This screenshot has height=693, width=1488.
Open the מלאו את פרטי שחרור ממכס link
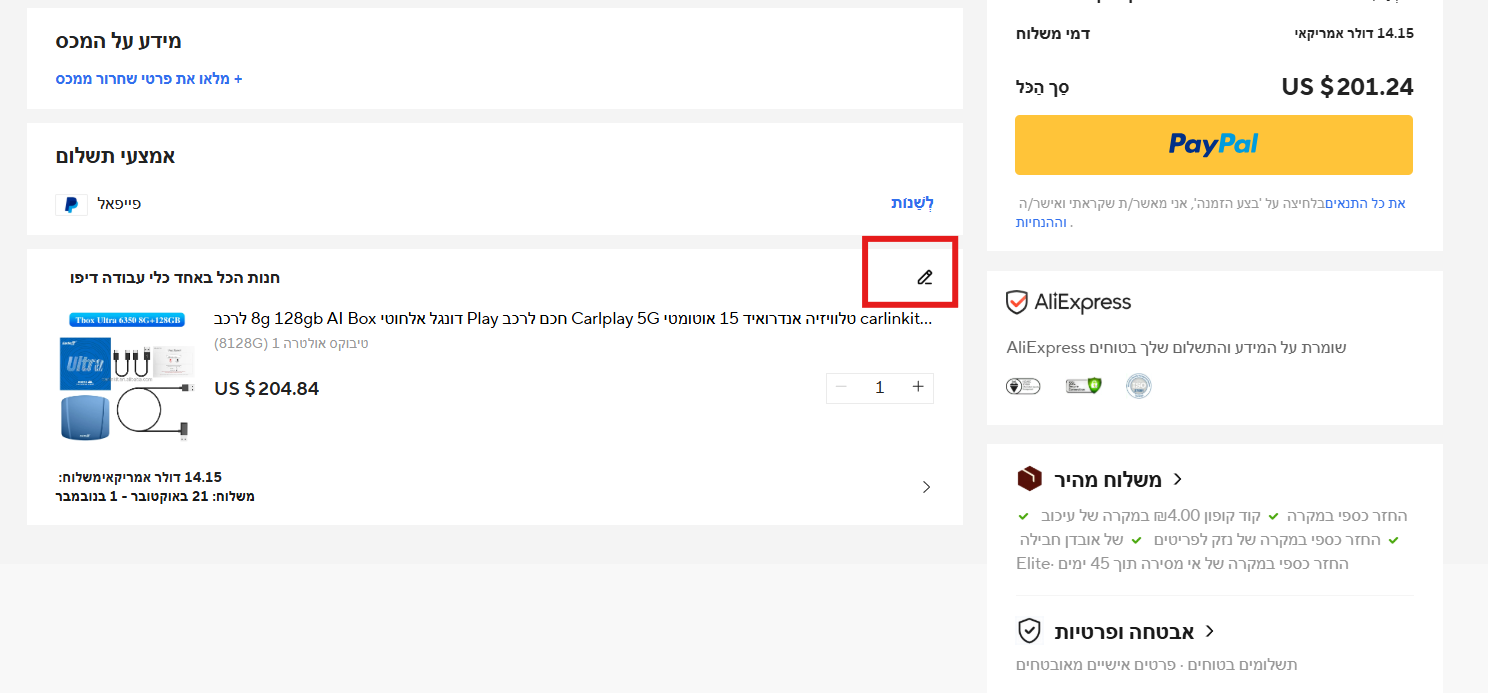click(149, 78)
